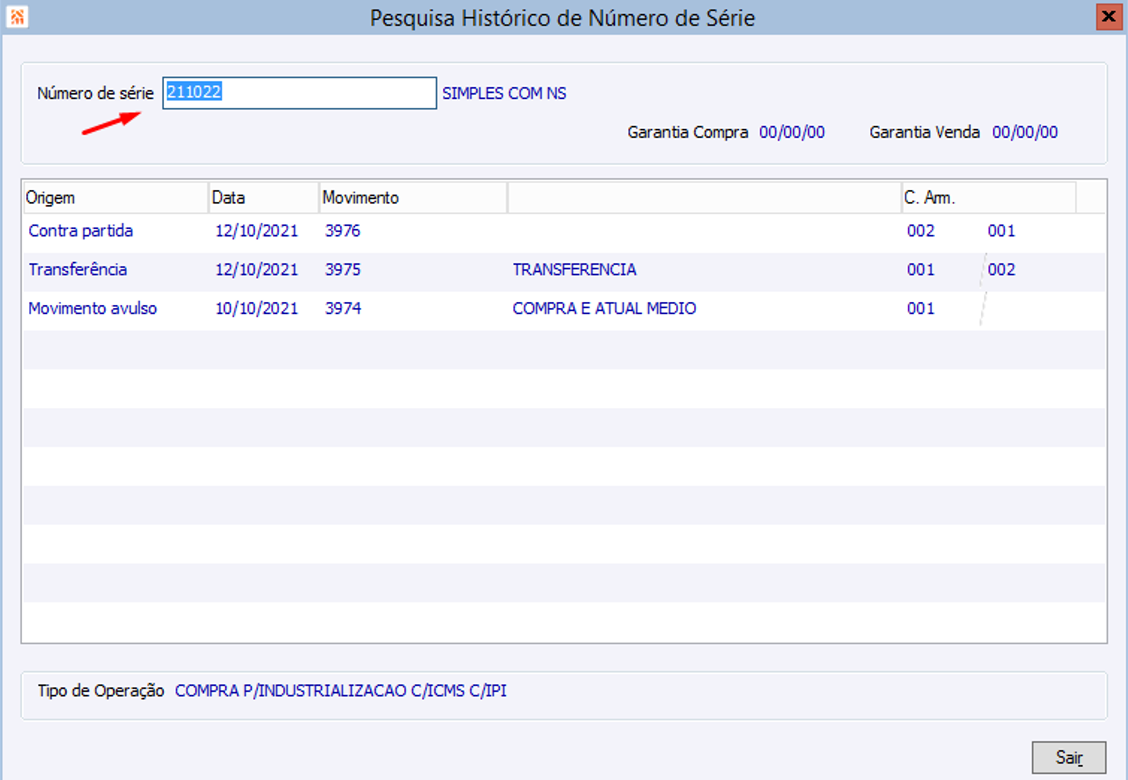Viewport: 1128px width, 780px height.
Task: Click the C. Arm. column header
Action: (988, 197)
